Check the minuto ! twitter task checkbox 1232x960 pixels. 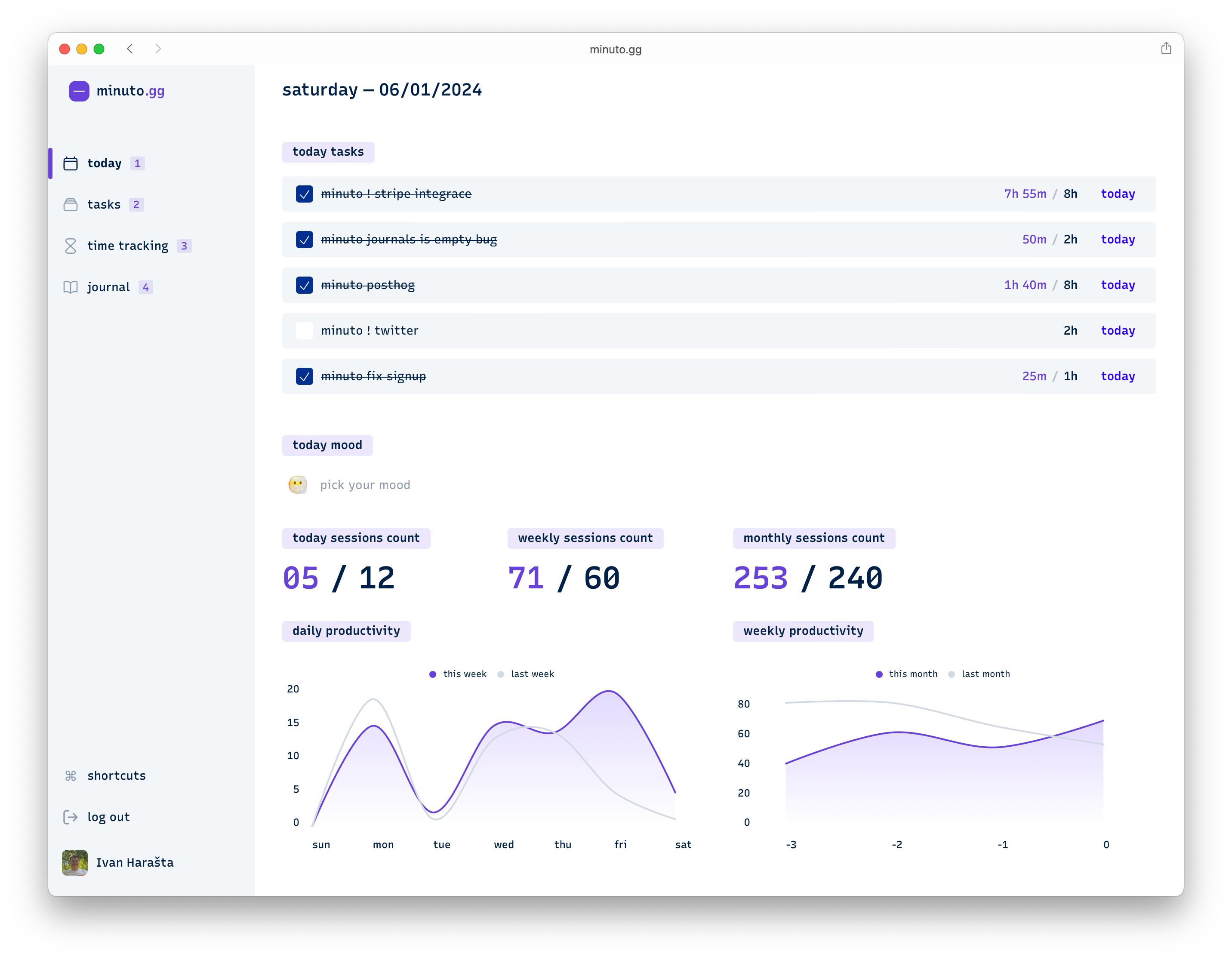pos(305,330)
